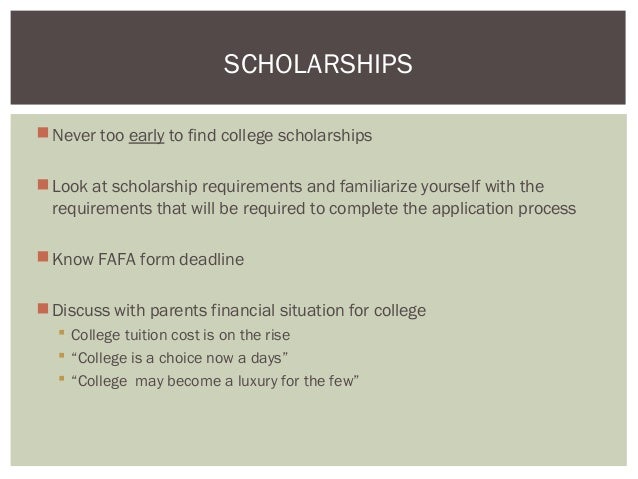This screenshot has height=479, width=638.
Task: Click the empty green area below the last bullet
Action: [x=318, y=430]
